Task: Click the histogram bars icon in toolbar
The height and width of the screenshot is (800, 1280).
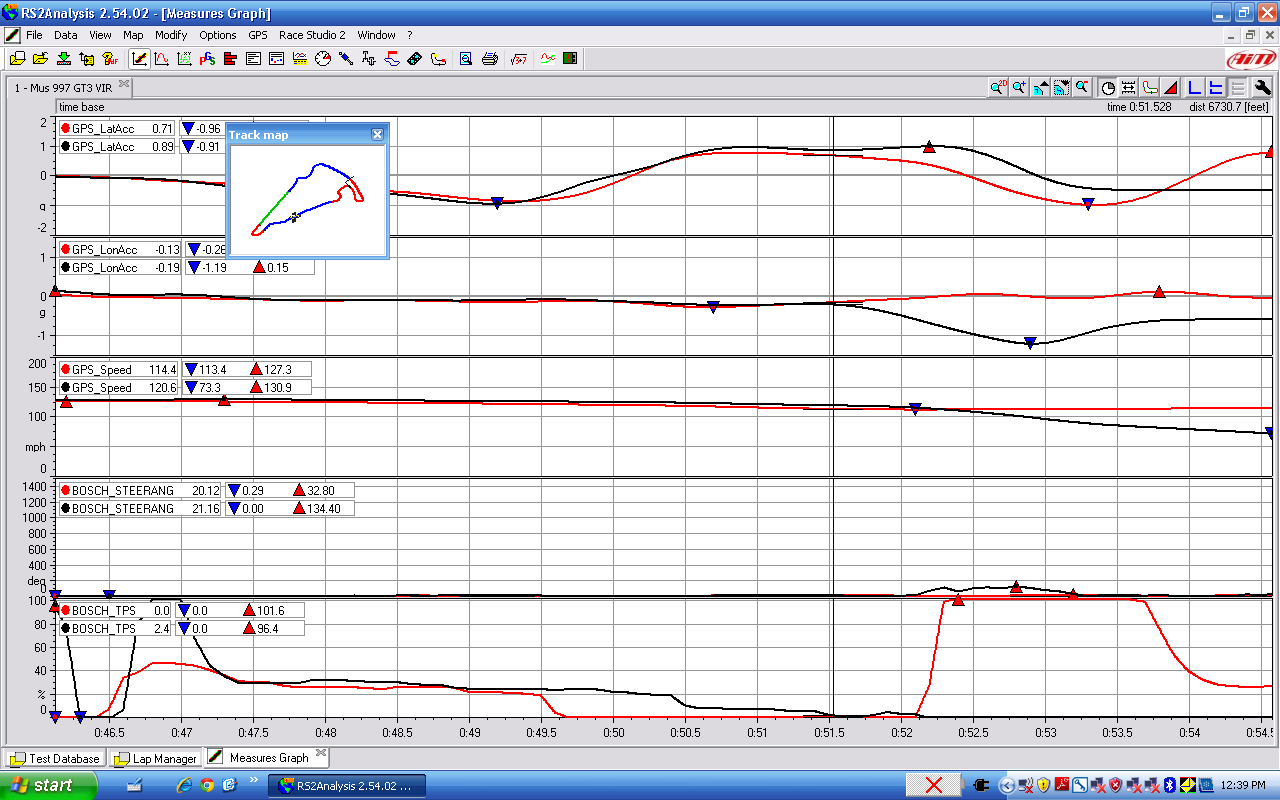Action: point(230,59)
